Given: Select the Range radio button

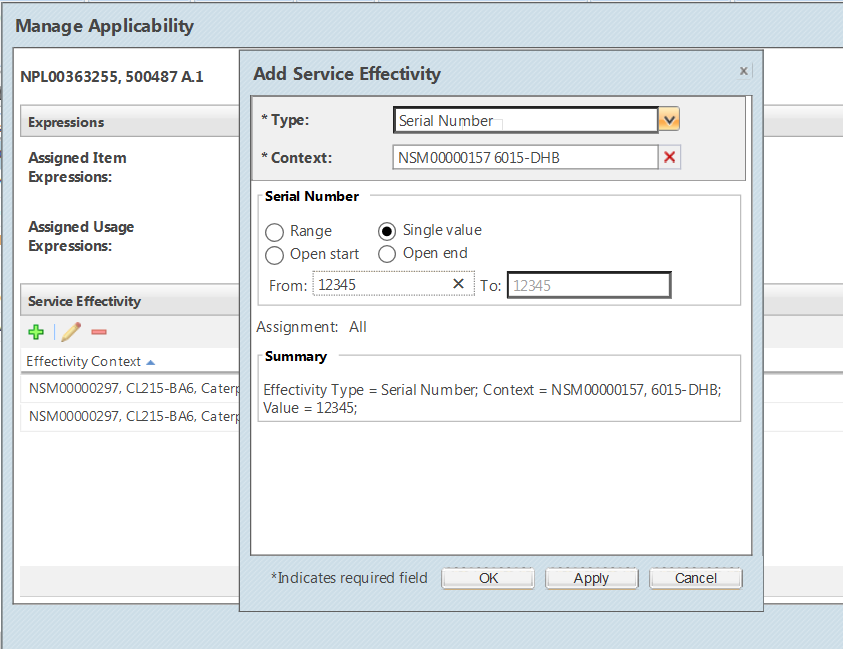Looking at the screenshot, I should point(275,231).
